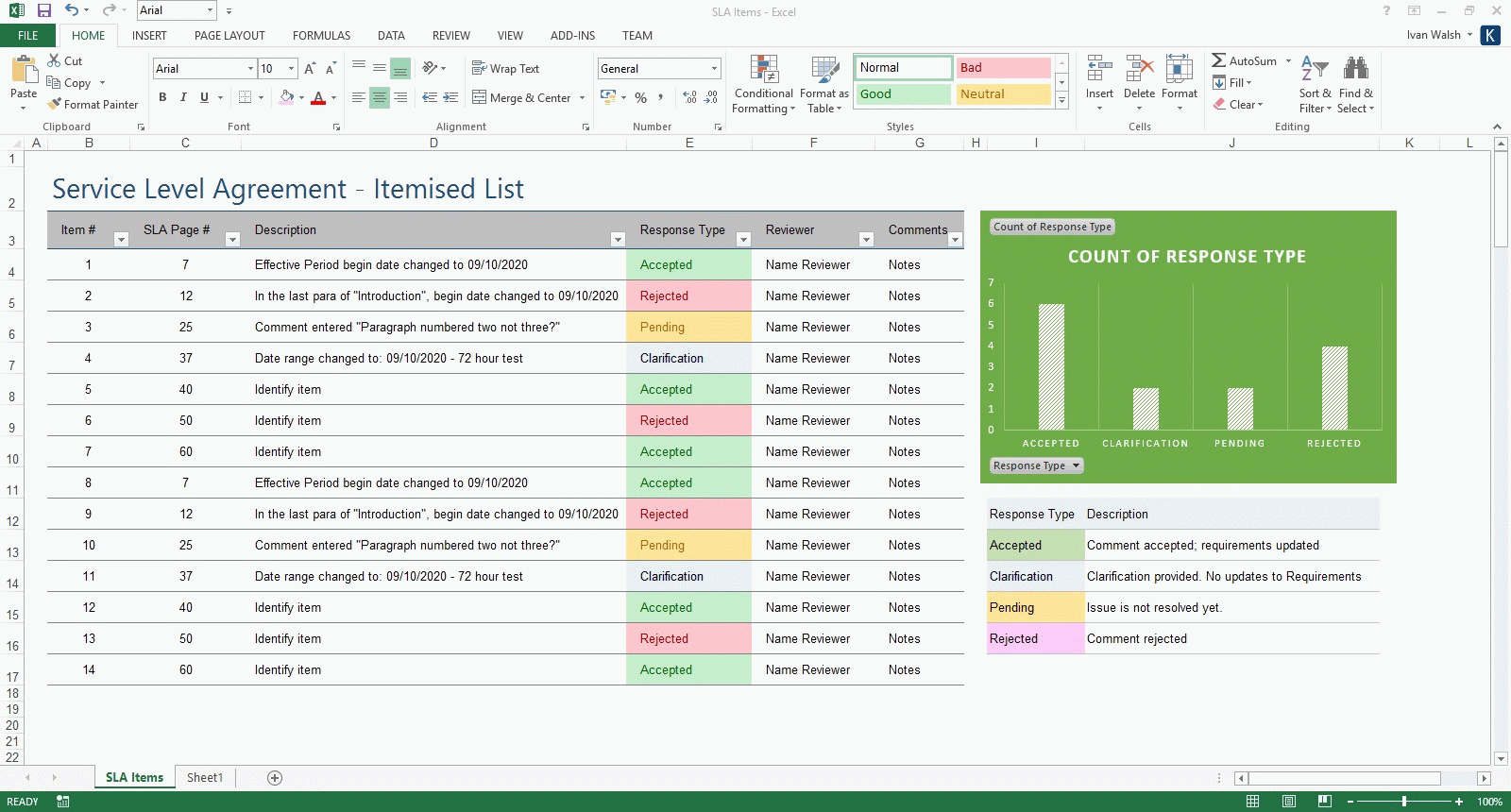Expand the General number format dropdown

pyautogui.click(x=714, y=69)
